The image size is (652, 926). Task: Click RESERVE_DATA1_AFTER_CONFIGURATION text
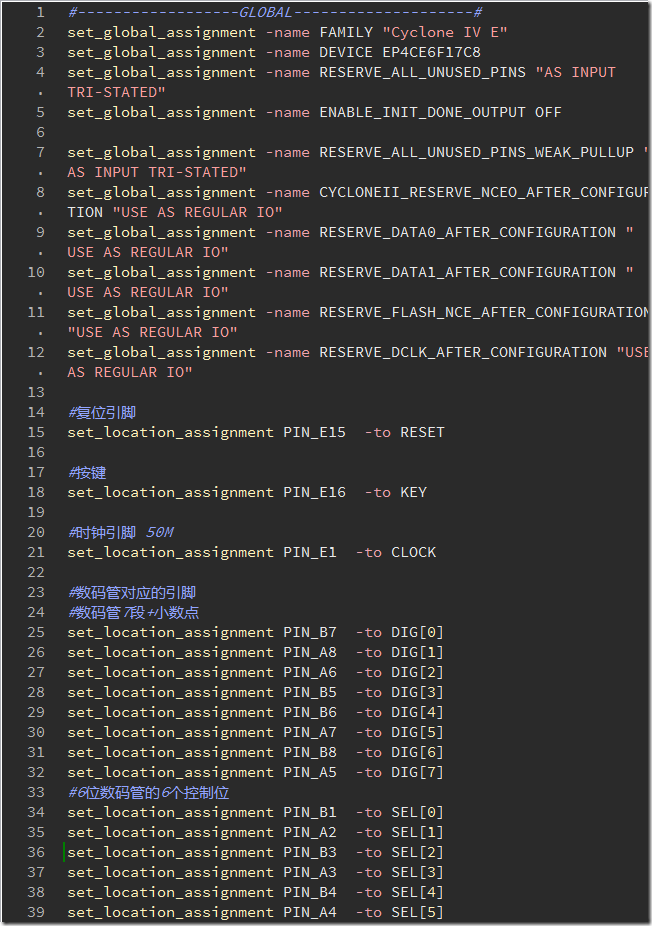(467, 273)
